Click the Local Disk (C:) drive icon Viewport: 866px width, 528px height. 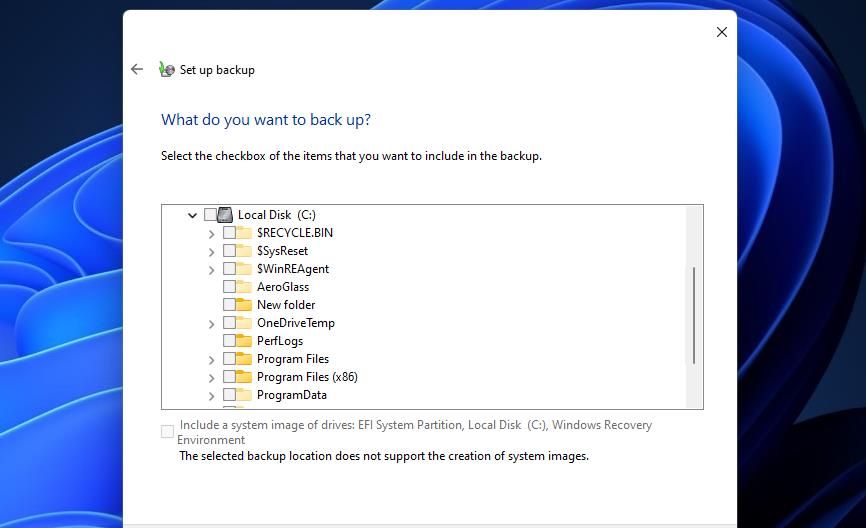225,215
